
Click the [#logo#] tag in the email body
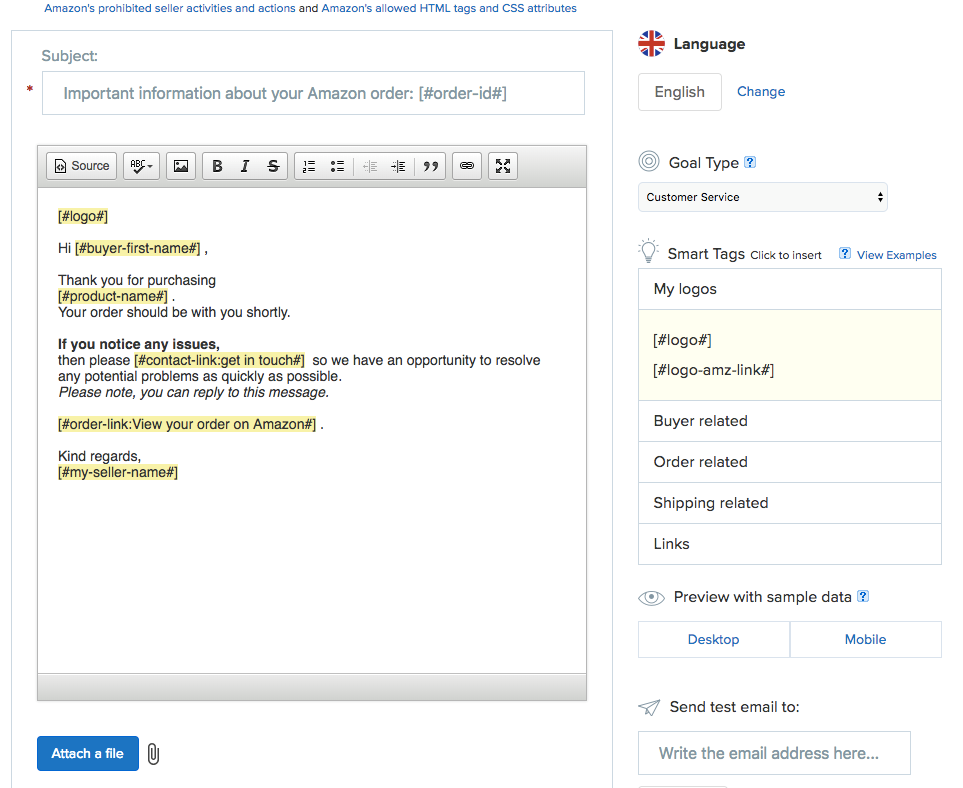83,216
